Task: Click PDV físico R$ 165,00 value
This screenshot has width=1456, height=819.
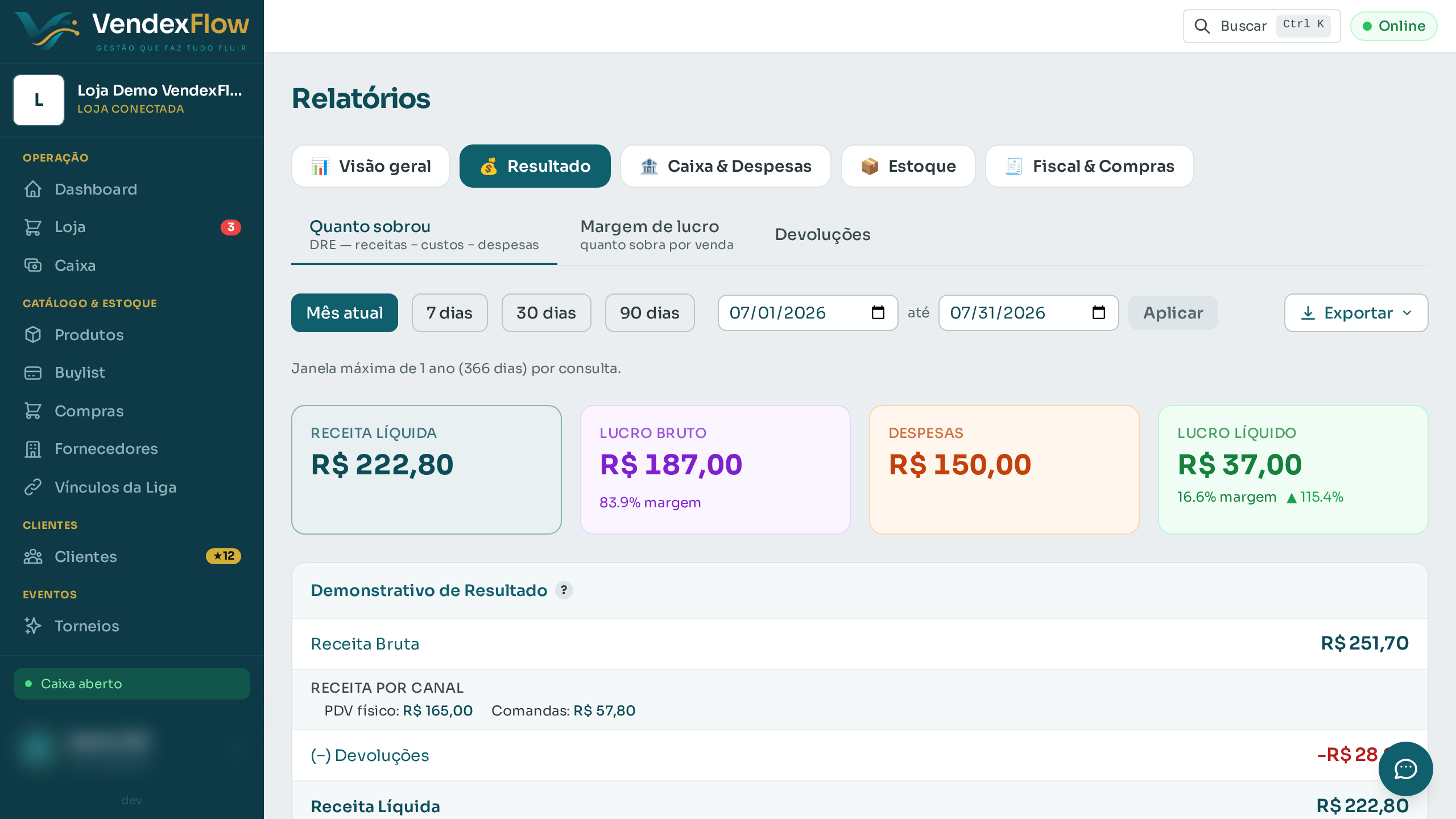Action: [438, 711]
